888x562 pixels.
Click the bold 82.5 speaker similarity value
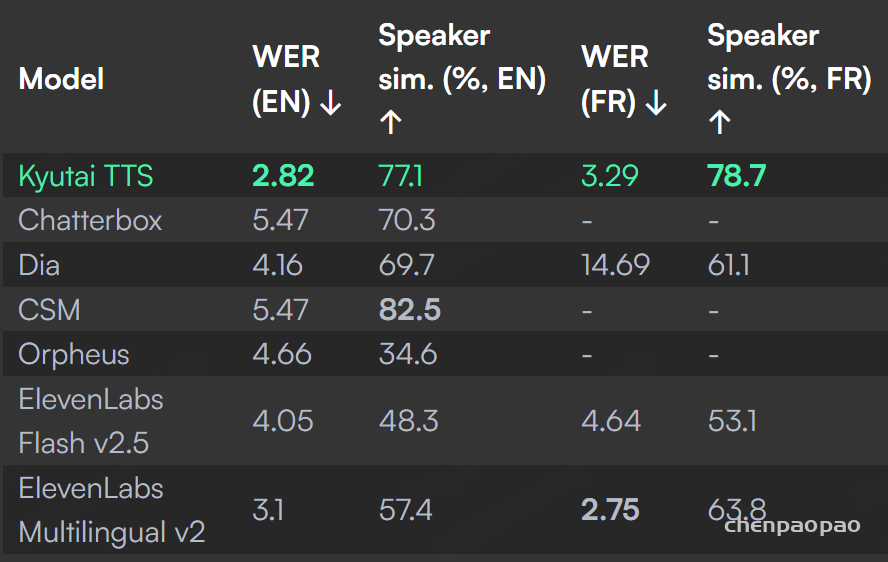409,310
